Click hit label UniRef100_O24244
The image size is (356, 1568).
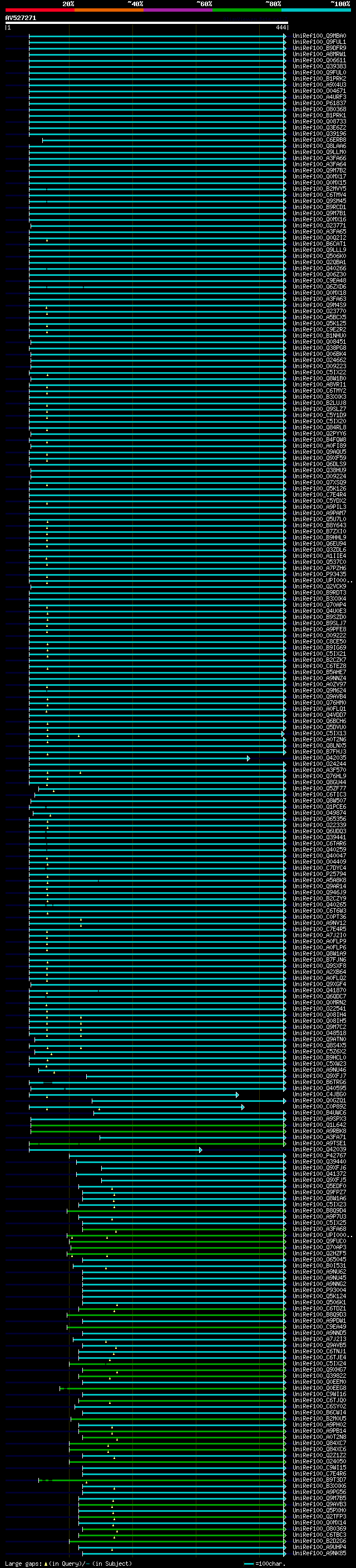[x=319, y=764]
